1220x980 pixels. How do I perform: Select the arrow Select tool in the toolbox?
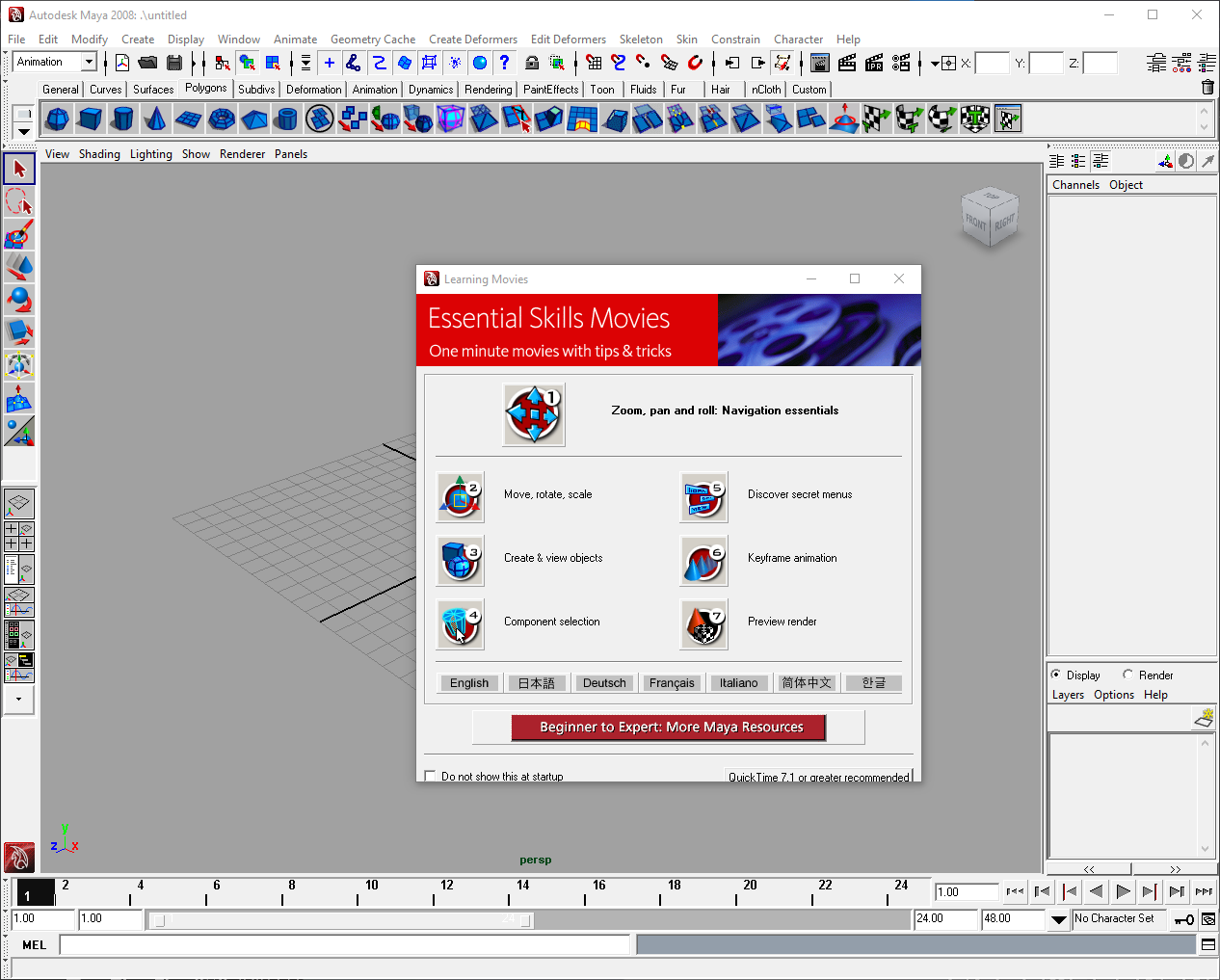(x=19, y=169)
